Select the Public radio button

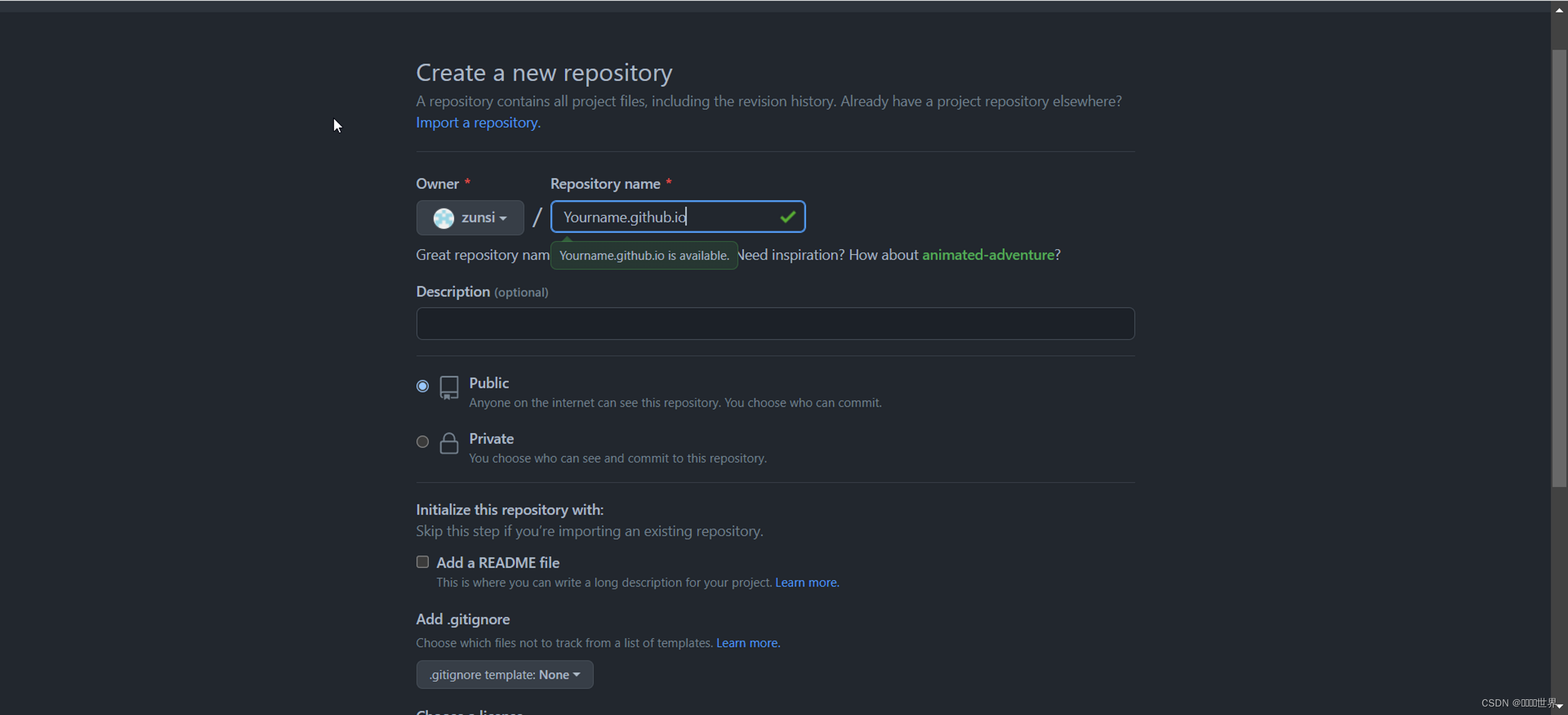(x=423, y=386)
